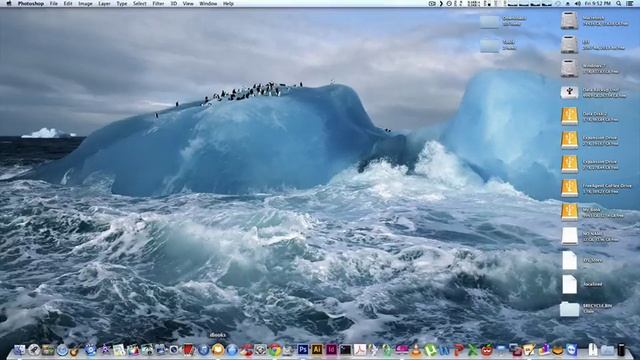
Task: Open Adobe Acrobat icon in Dock
Action: pyautogui.click(x=360, y=350)
